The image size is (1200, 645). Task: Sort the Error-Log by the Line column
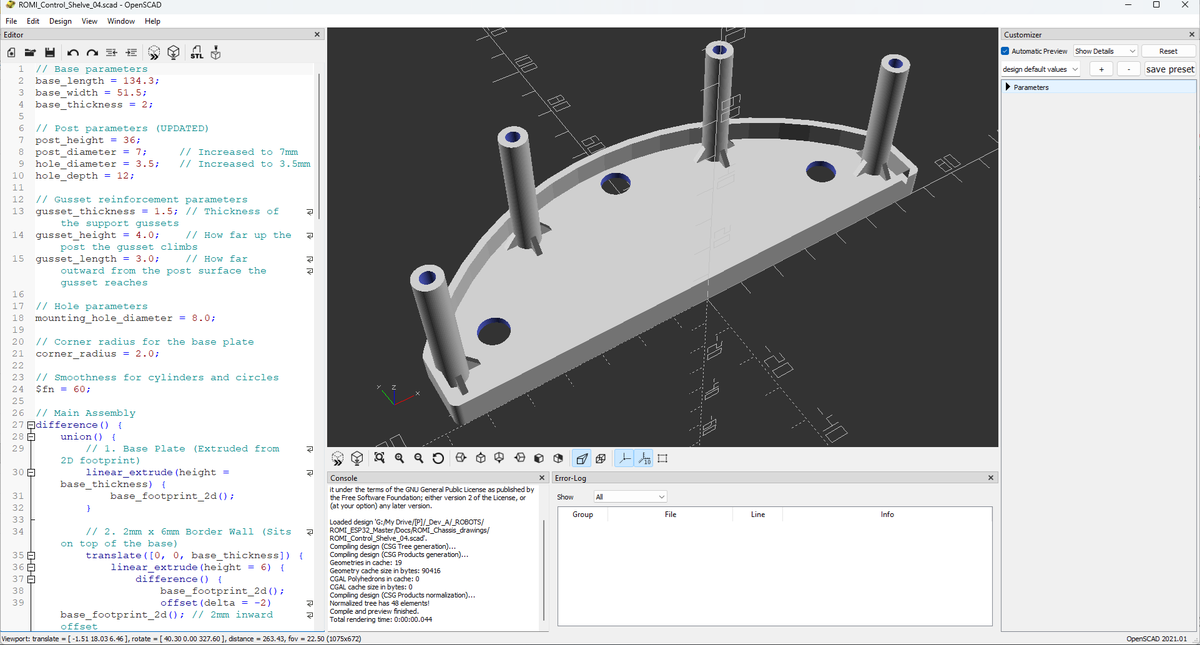click(x=757, y=514)
